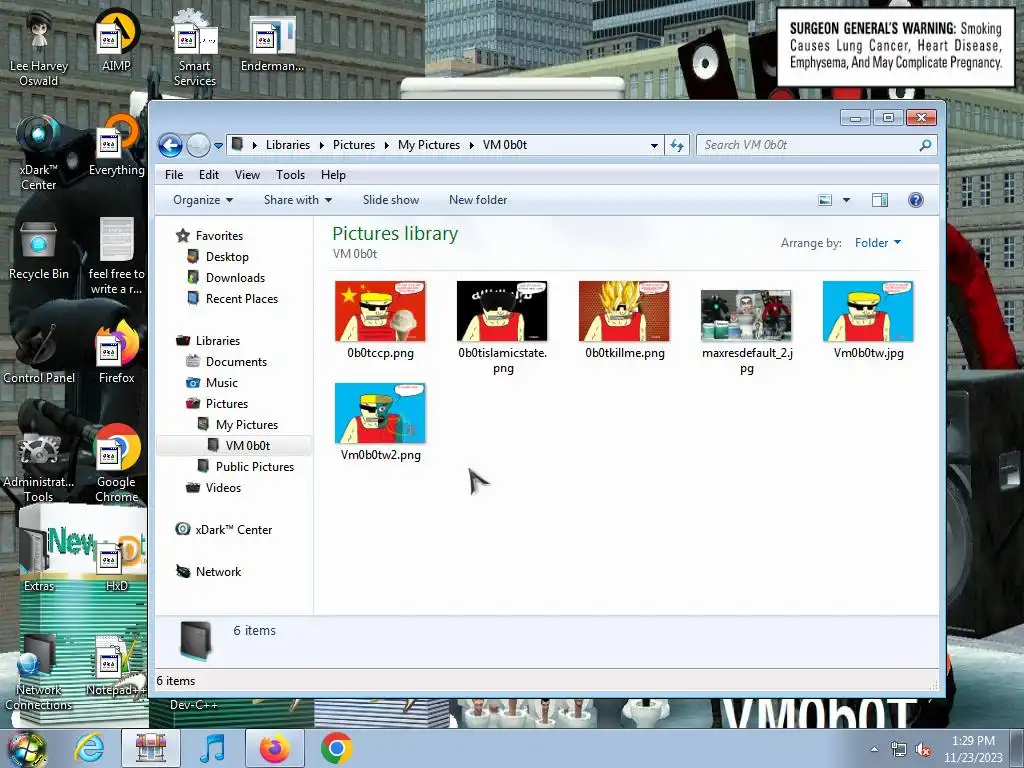The width and height of the screenshot is (1024, 768).
Task: Refresh the VM 0b0t folder view
Action: (x=677, y=145)
